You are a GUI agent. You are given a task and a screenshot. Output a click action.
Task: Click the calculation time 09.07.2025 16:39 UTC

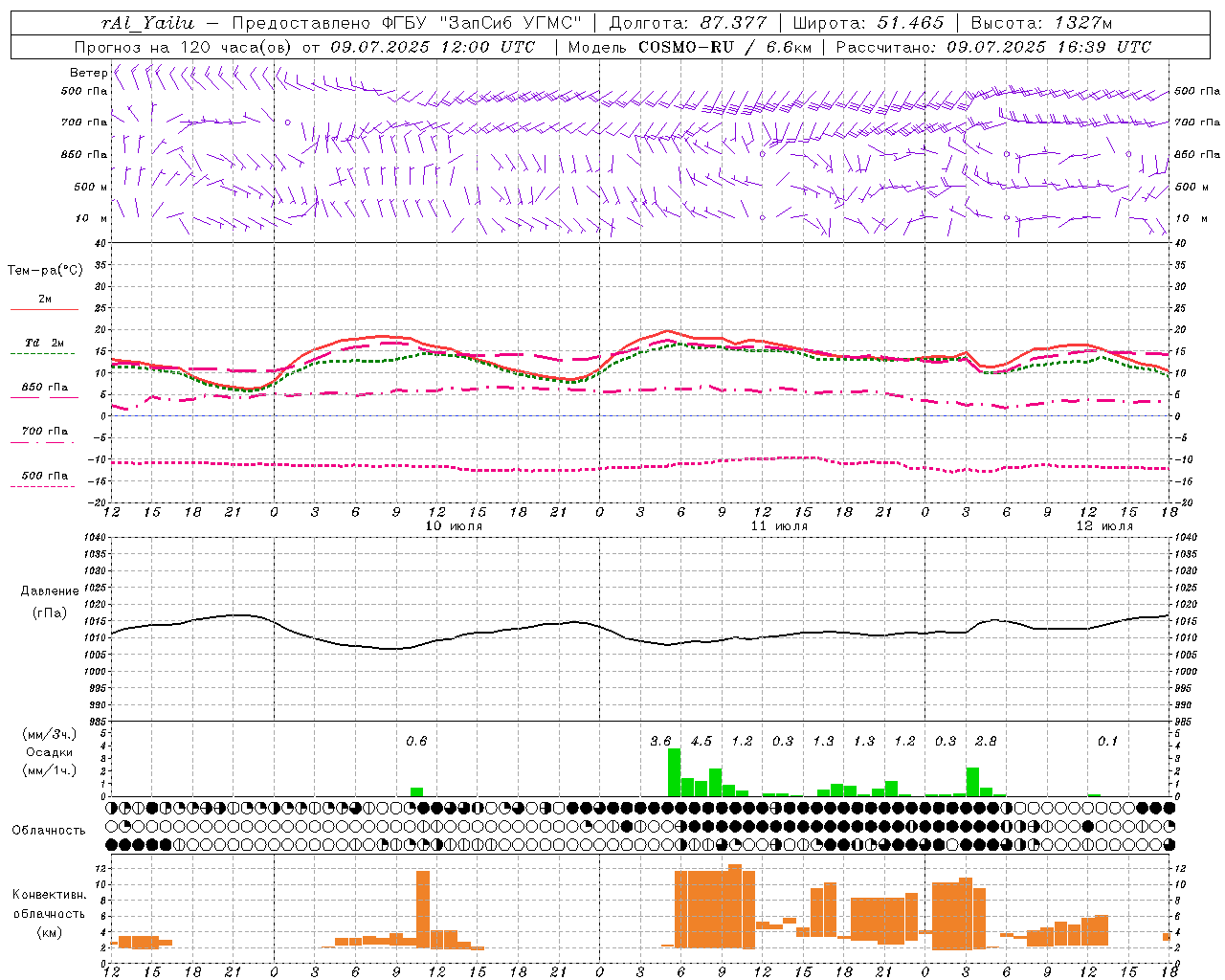coord(1049,47)
